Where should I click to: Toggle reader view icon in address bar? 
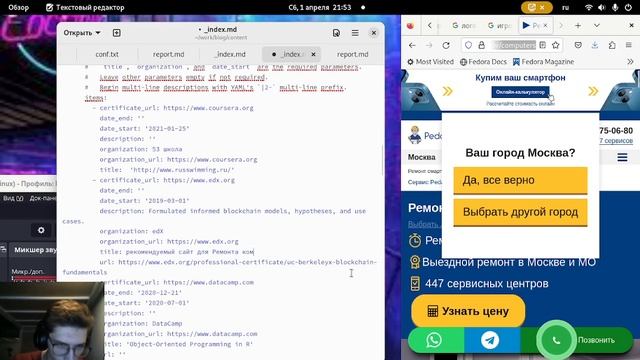pyautogui.click(x=542, y=45)
